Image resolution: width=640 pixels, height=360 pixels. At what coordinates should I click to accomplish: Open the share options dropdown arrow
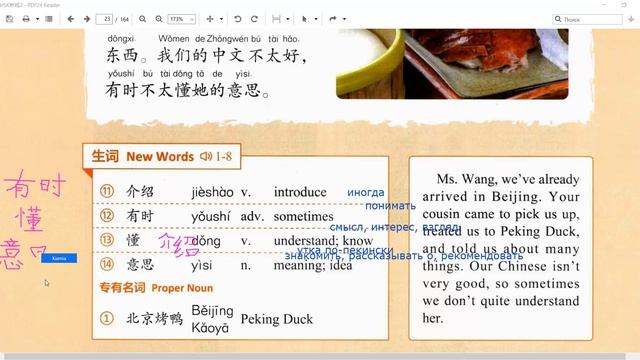point(344,19)
